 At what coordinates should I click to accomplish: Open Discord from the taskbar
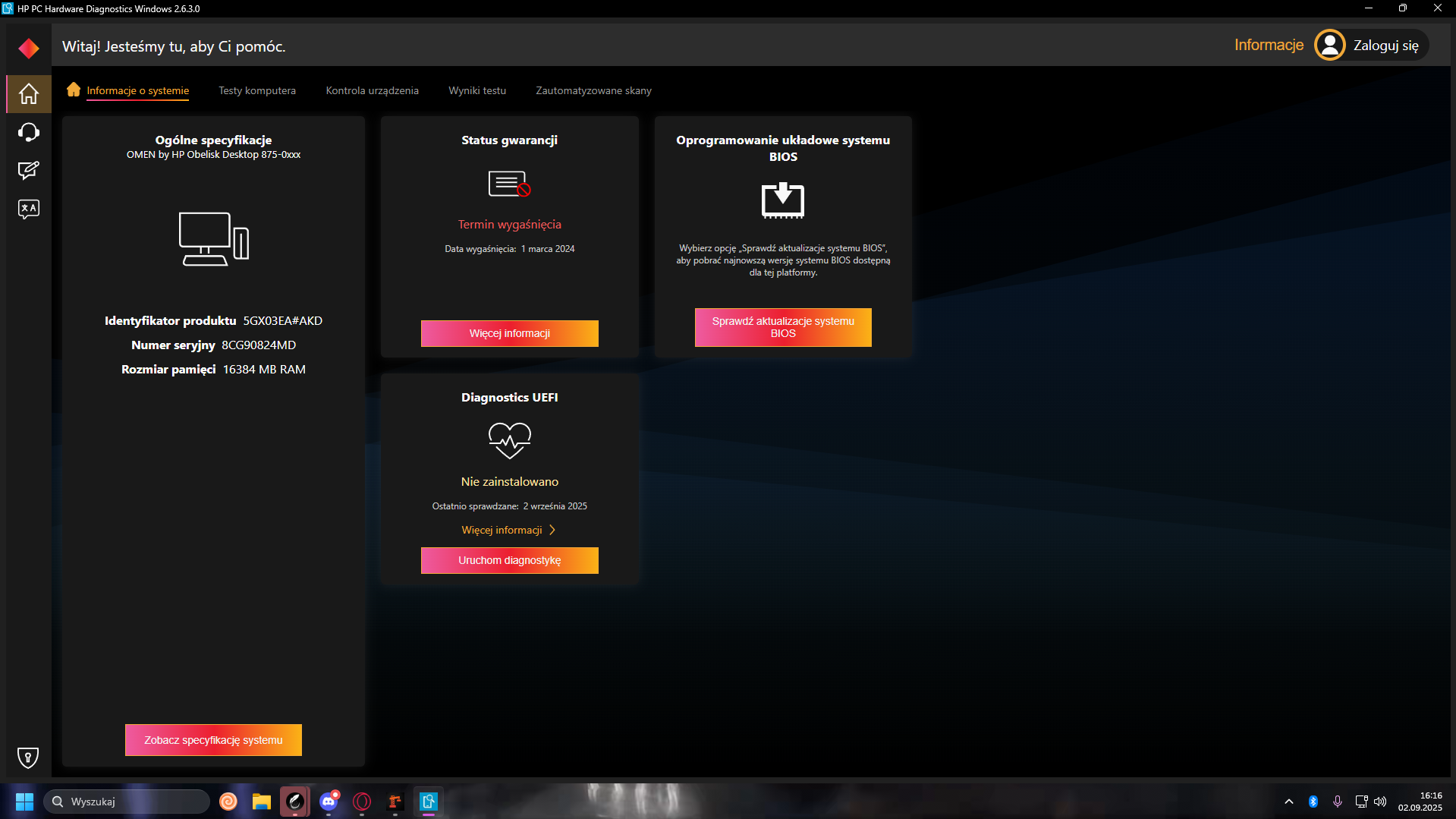click(x=329, y=802)
